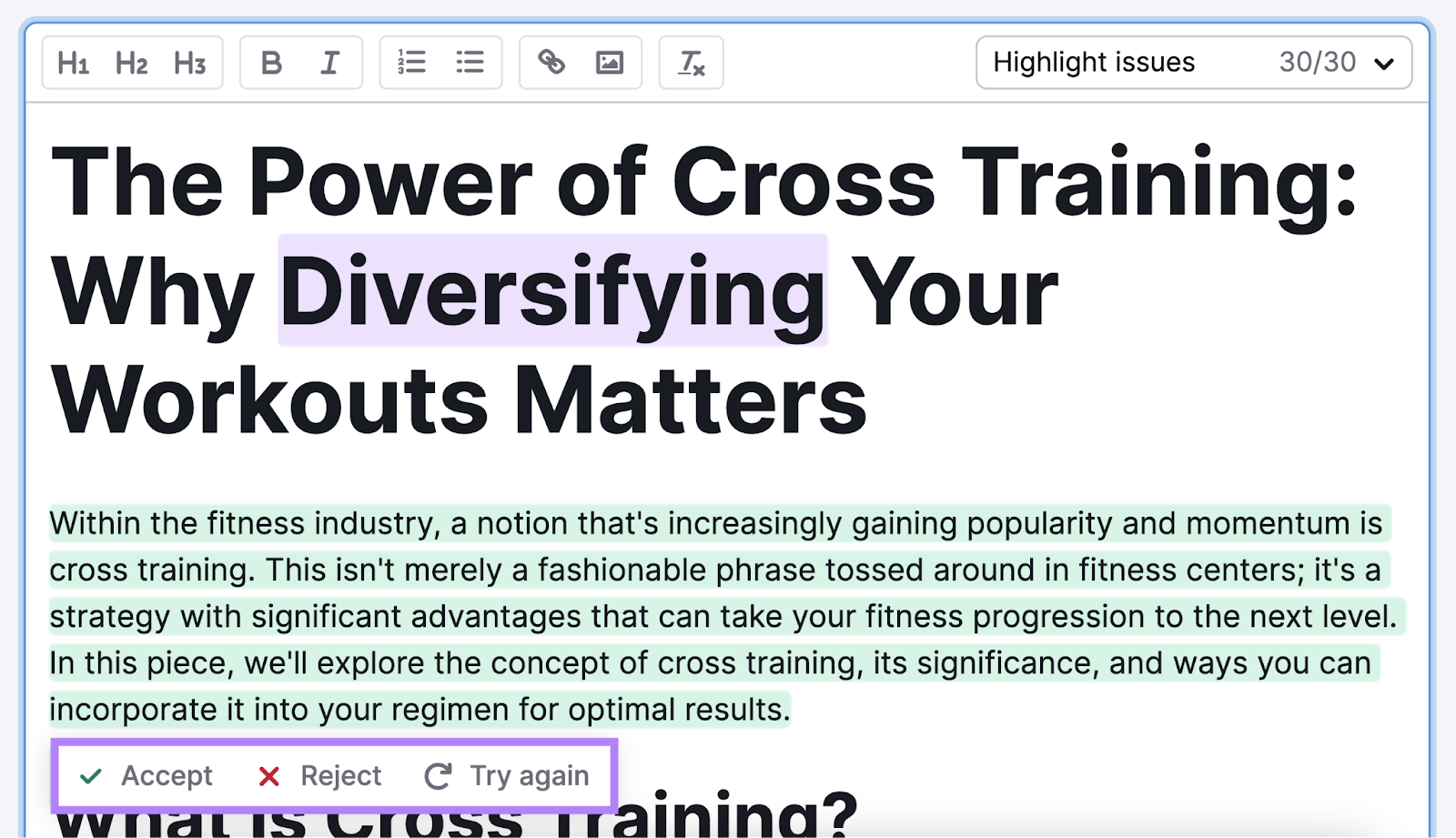Insert a numbered list
The height and width of the screenshot is (838, 1456).
point(411,63)
